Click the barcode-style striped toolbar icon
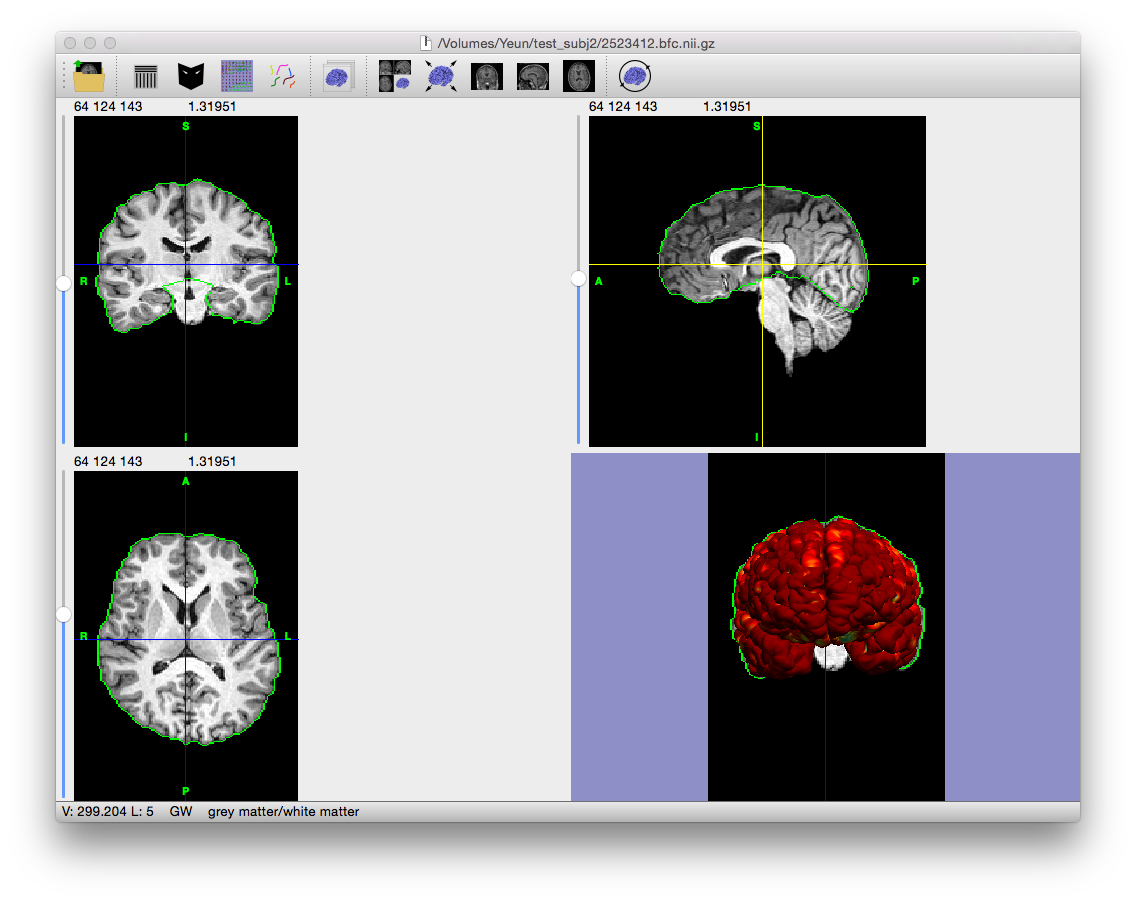The image size is (1136, 902). 146,76
